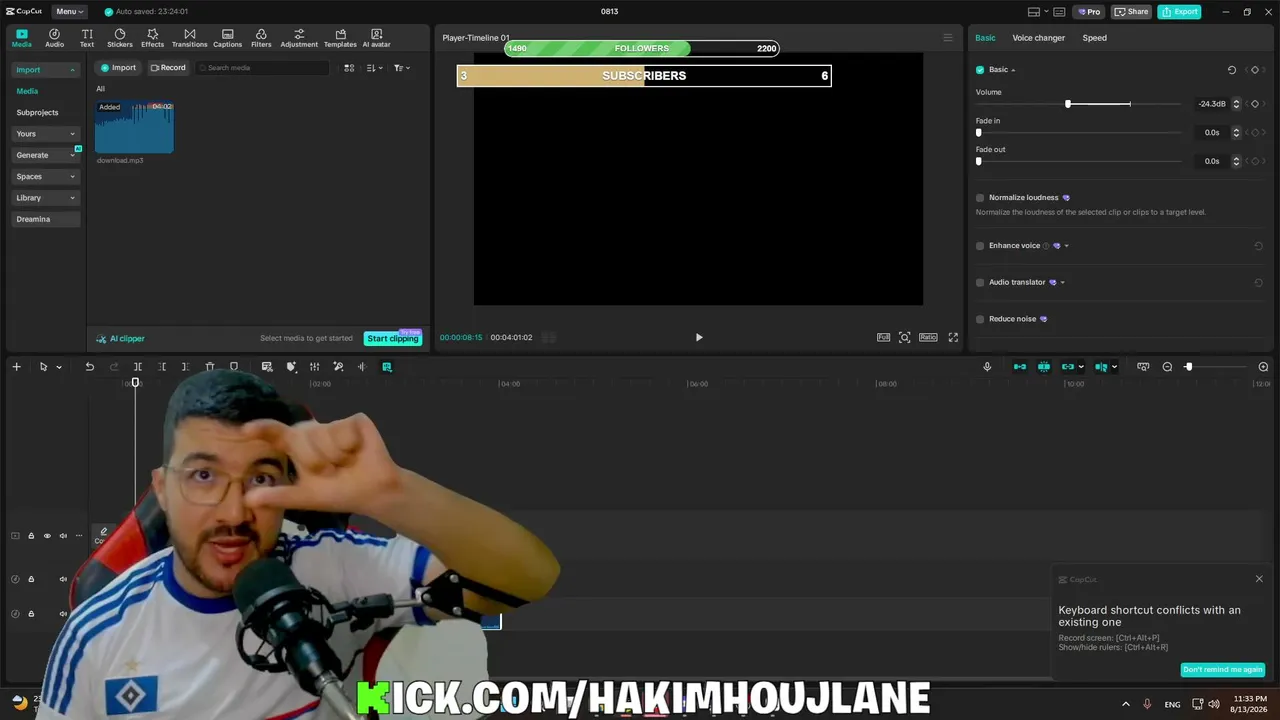Open the media sort dropdown
1280x720 pixels.
pos(374,68)
